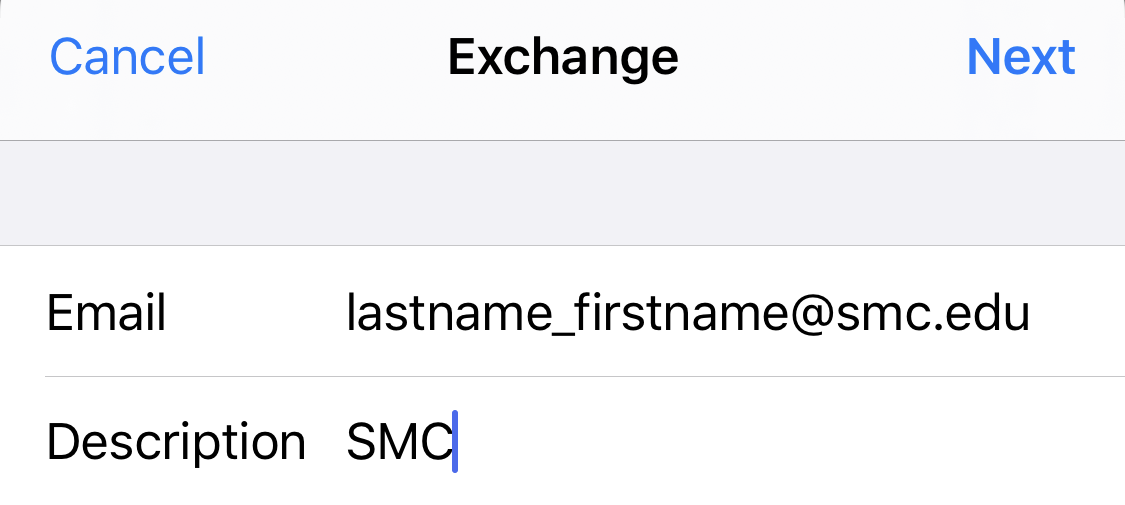
Task: Click blank space right of email address
Action: (x=1078, y=314)
